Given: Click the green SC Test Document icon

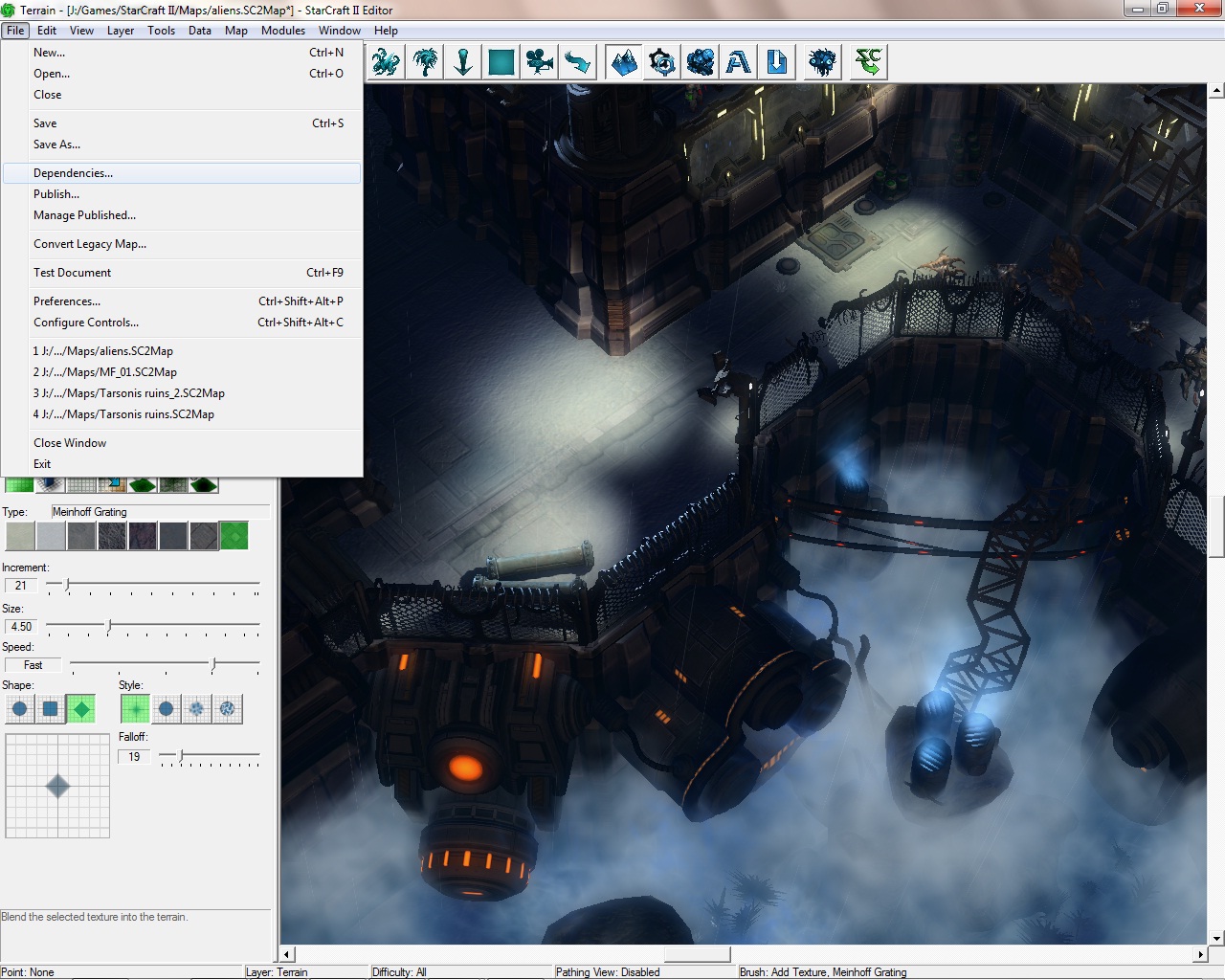Looking at the screenshot, I should coord(868,63).
